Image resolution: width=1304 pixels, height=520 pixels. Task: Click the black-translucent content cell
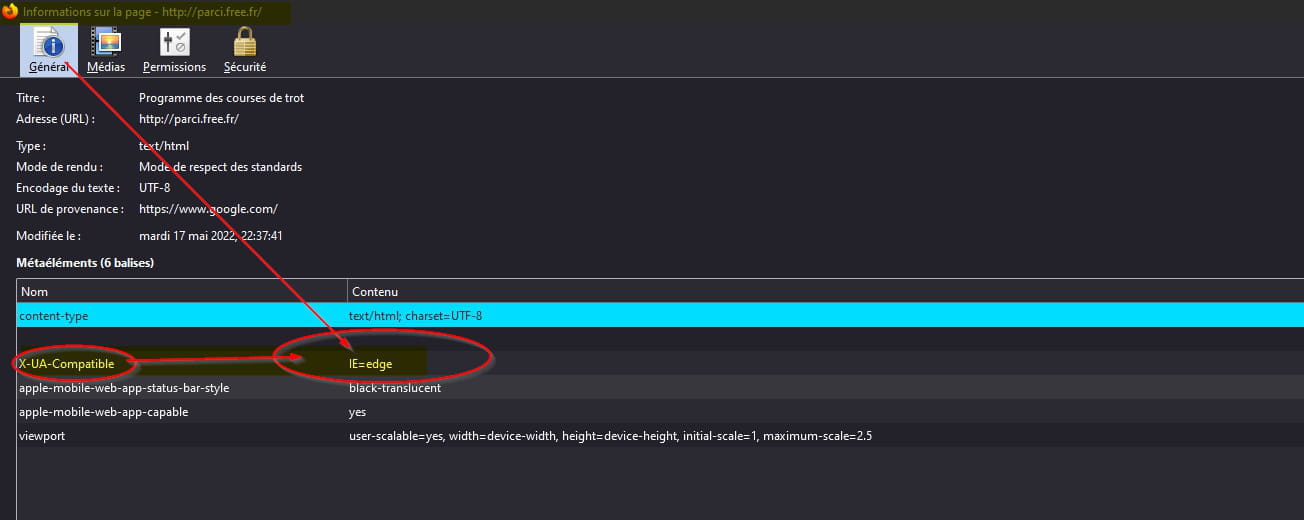coord(395,388)
